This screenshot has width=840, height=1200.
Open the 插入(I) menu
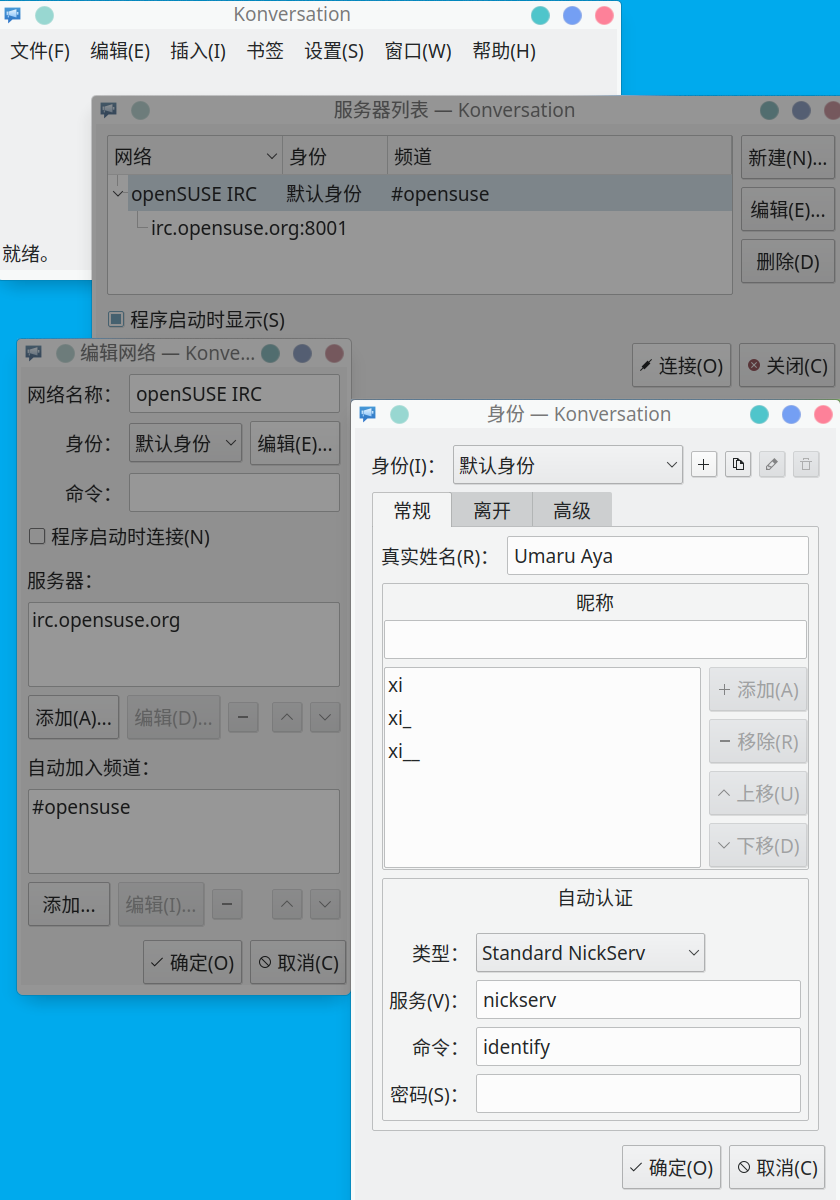click(x=198, y=52)
